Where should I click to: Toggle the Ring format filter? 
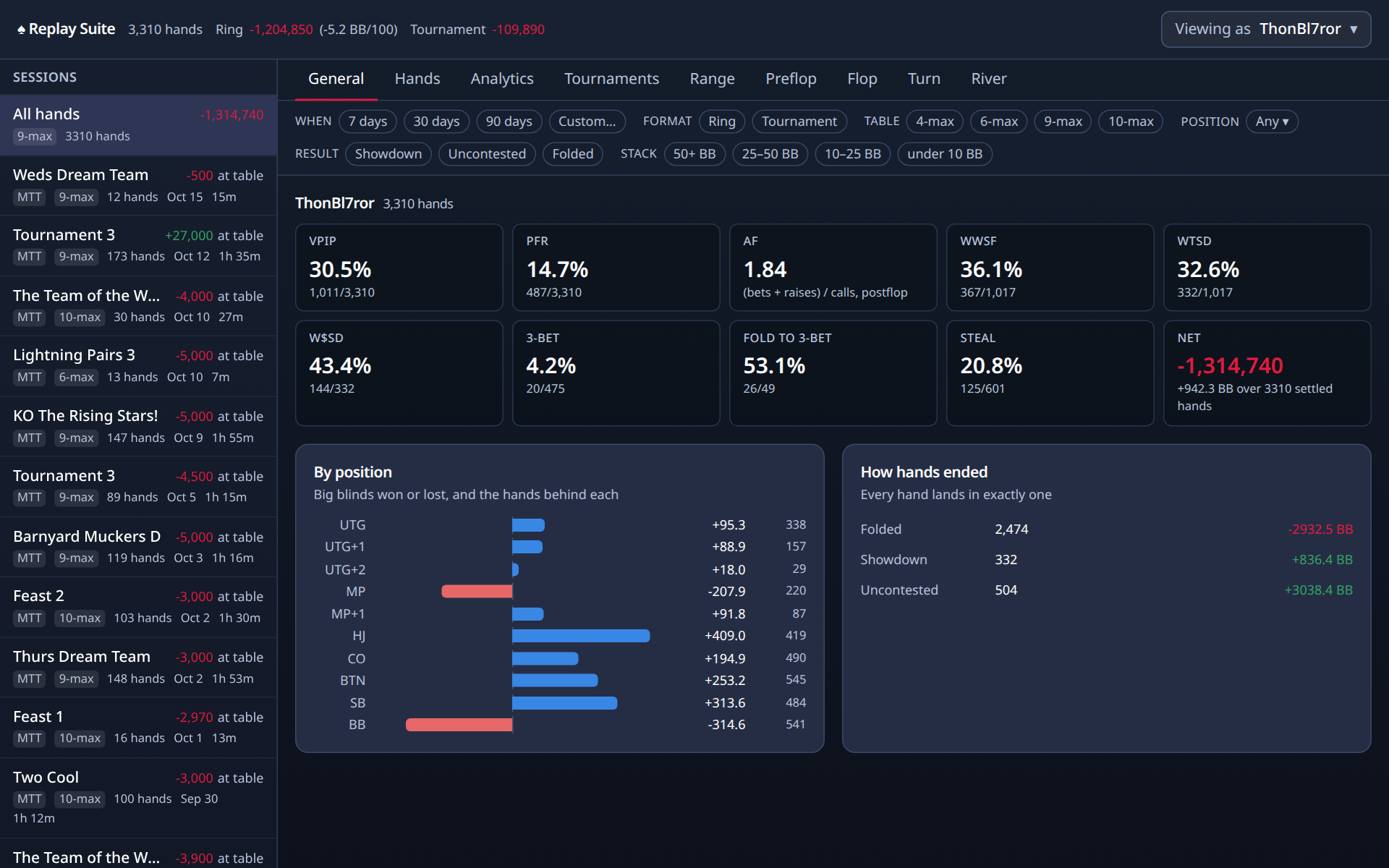pyautogui.click(x=721, y=122)
